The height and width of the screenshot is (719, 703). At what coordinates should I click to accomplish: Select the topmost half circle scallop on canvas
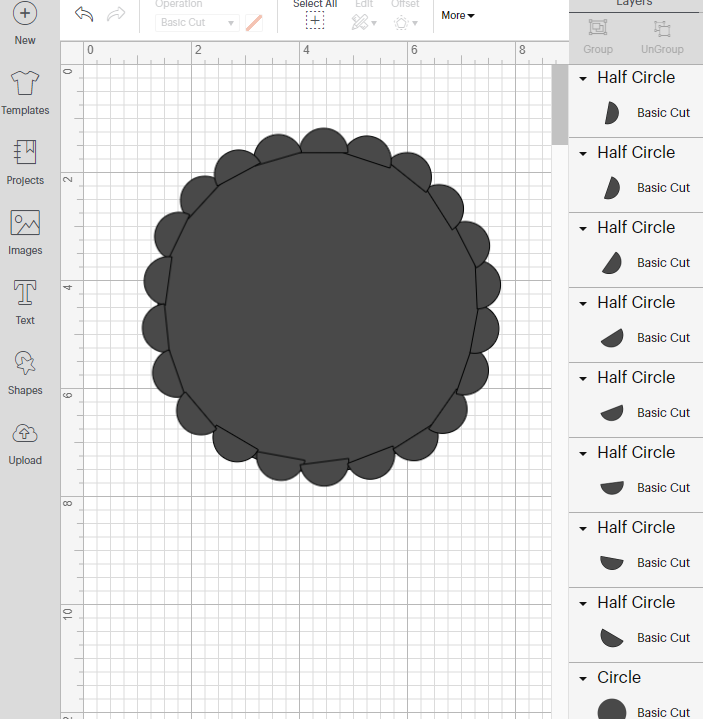[x=324, y=141]
